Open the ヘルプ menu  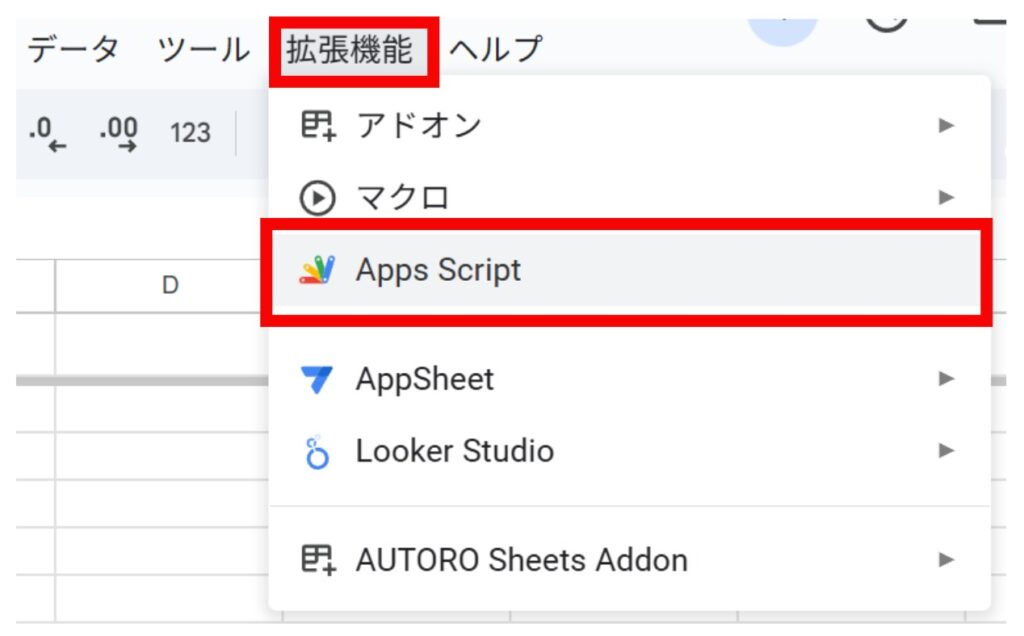pyautogui.click(x=496, y=49)
